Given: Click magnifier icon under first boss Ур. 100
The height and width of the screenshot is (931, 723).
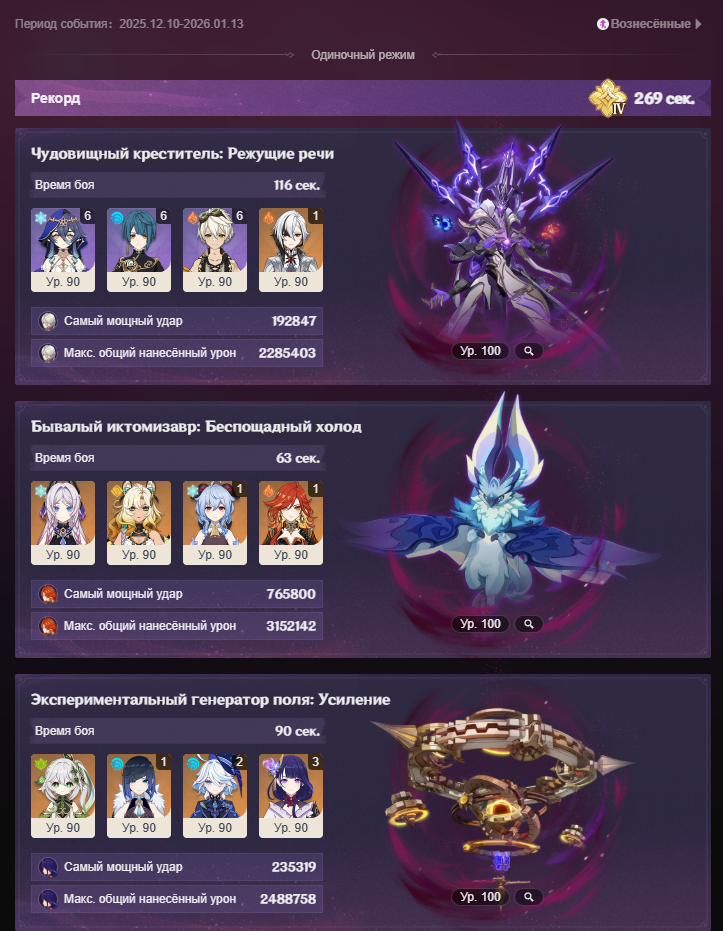Looking at the screenshot, I should click(x=528, y=351).
